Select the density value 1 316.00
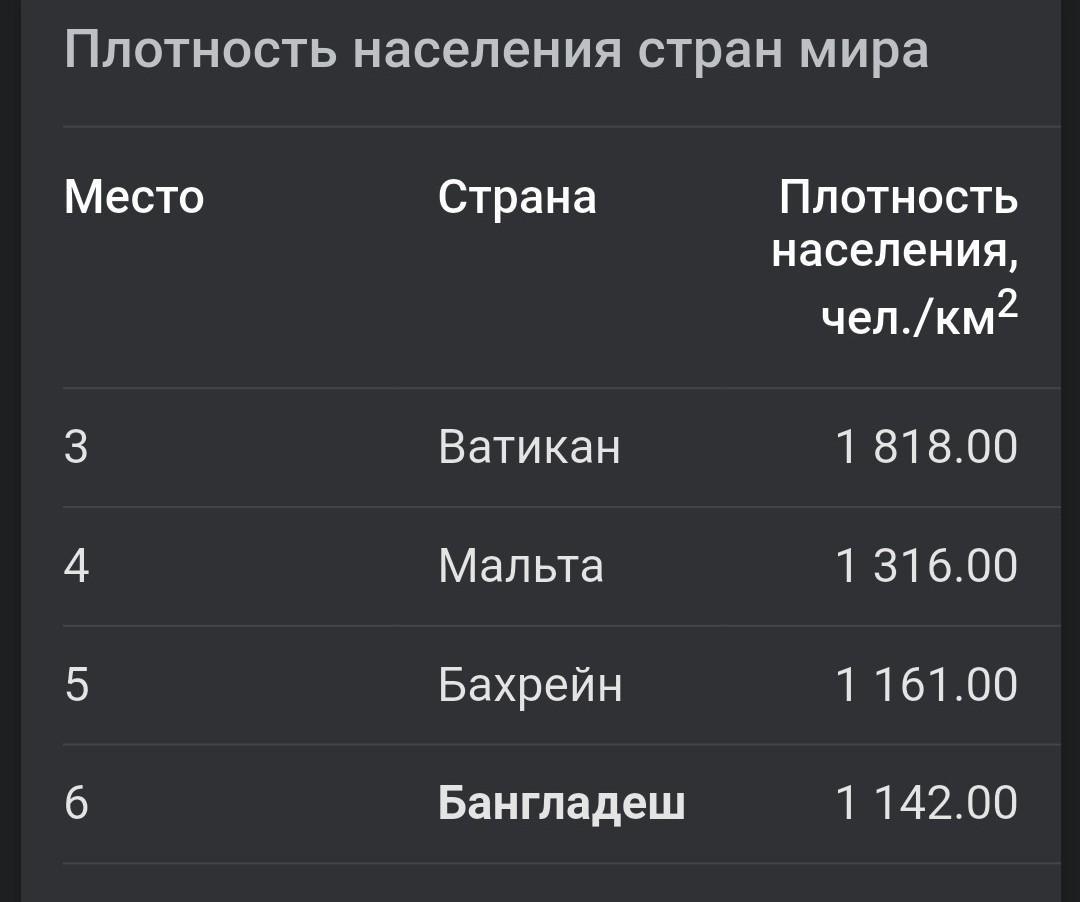The width and height of the screenshot is (1080, 902). [x=926, y=566]
